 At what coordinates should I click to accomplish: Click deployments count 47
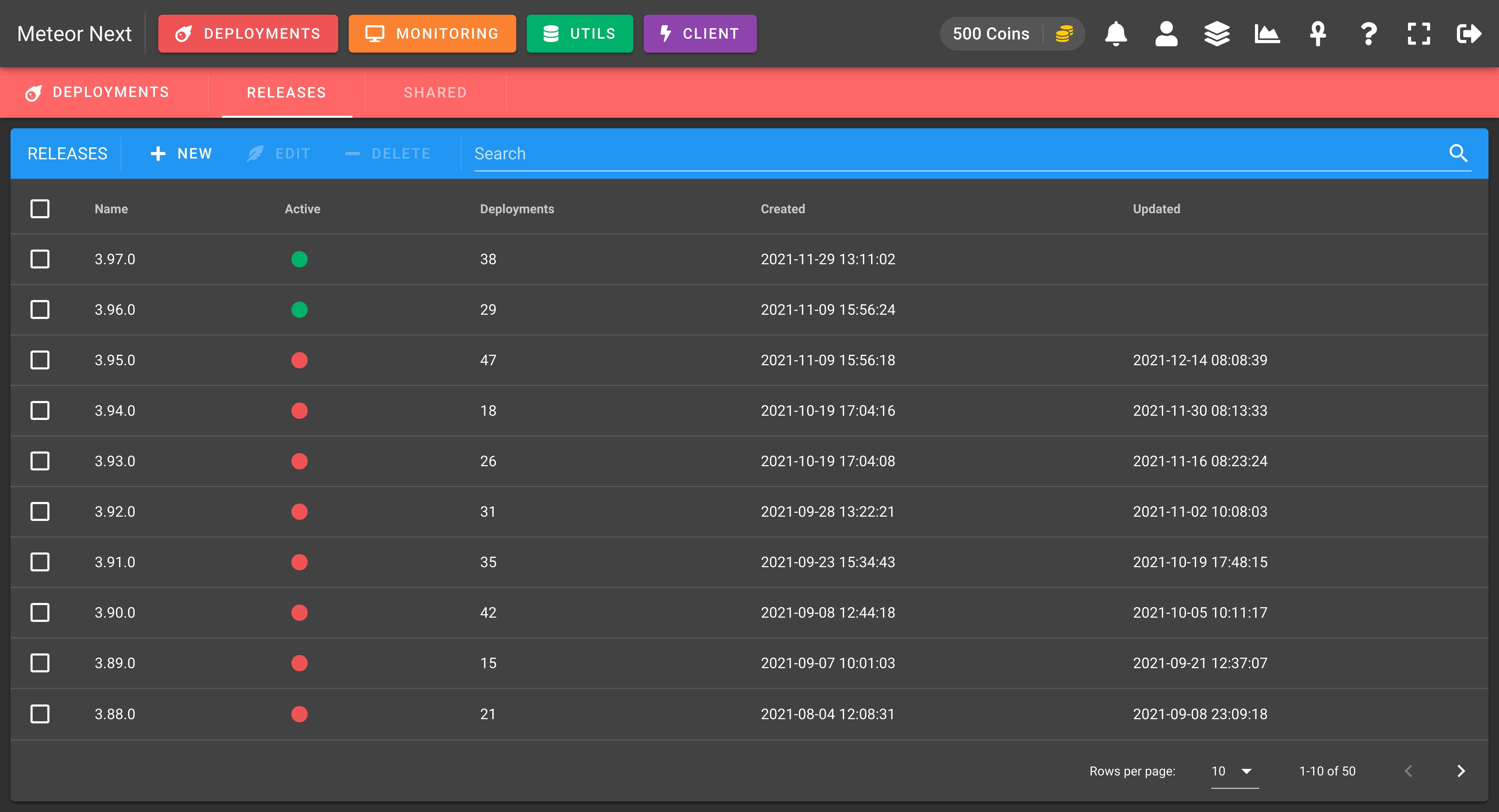pos(488,360)
